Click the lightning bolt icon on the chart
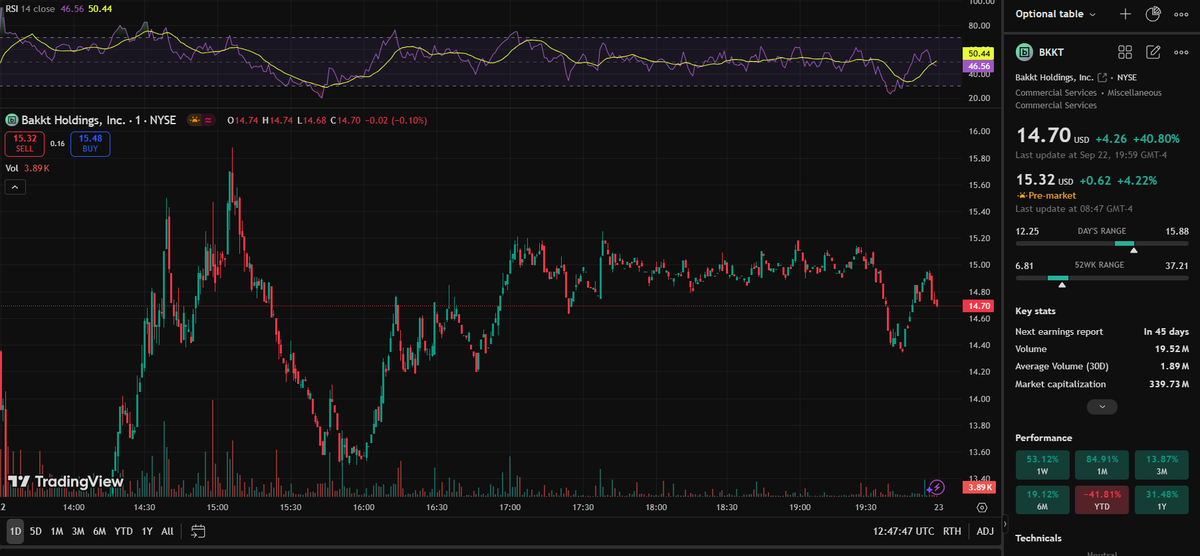Image resolution: width=1200 pixels, height=556 pixels. (936, 487)
